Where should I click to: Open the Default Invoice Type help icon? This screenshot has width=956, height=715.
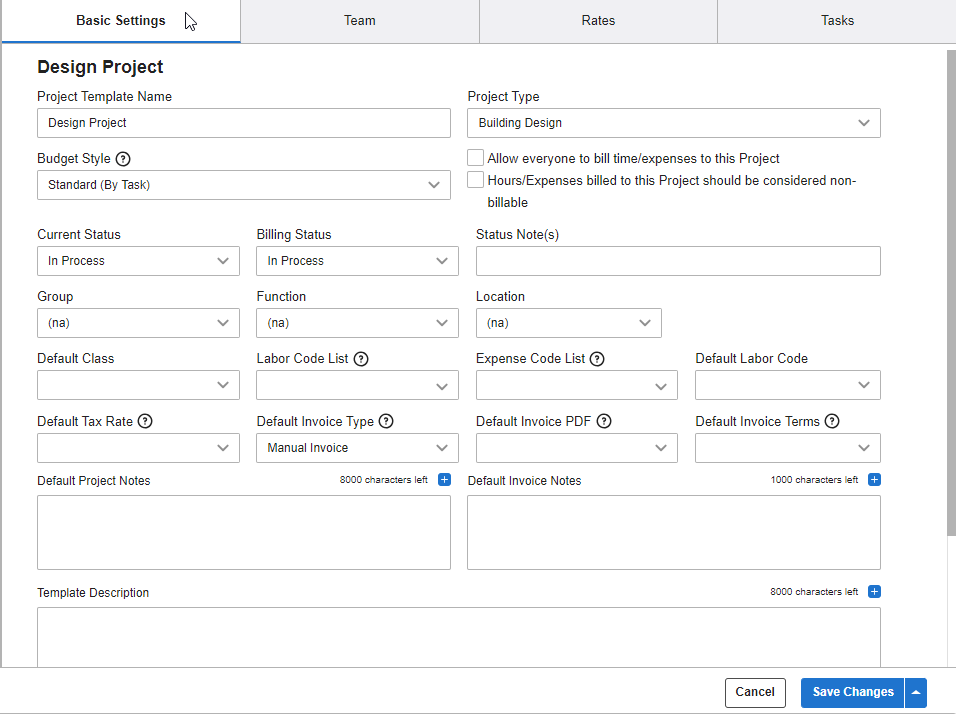(x=387, y=421)
